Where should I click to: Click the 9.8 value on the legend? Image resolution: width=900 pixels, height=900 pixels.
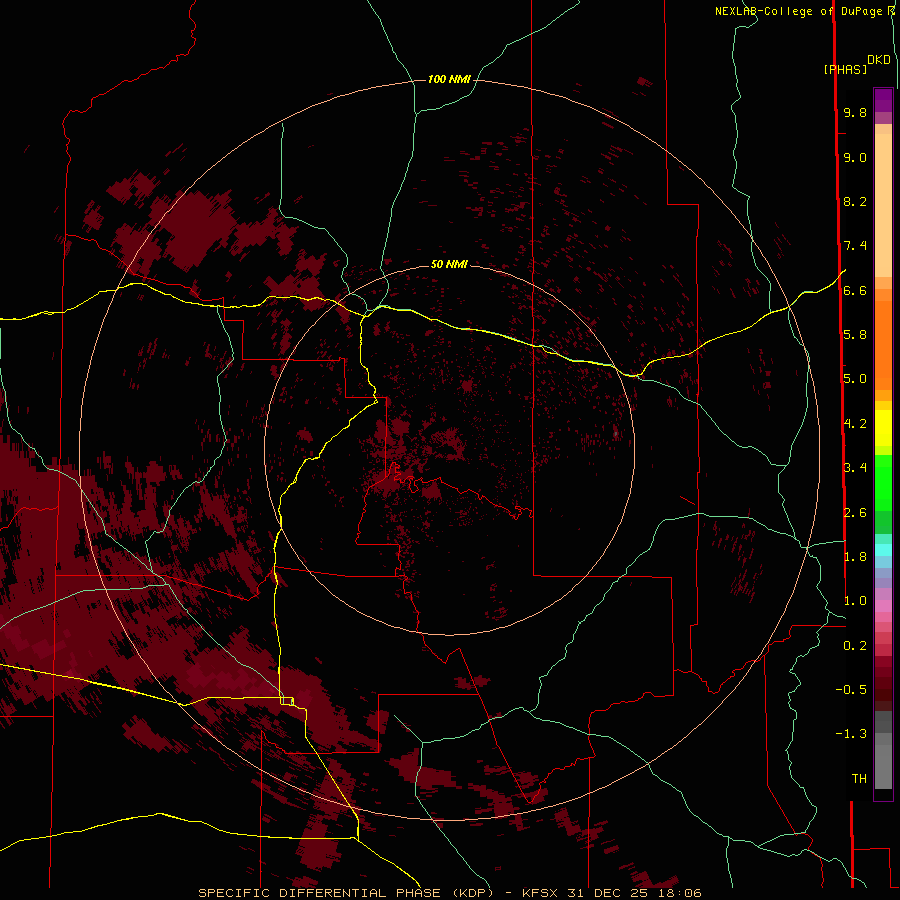855,112
